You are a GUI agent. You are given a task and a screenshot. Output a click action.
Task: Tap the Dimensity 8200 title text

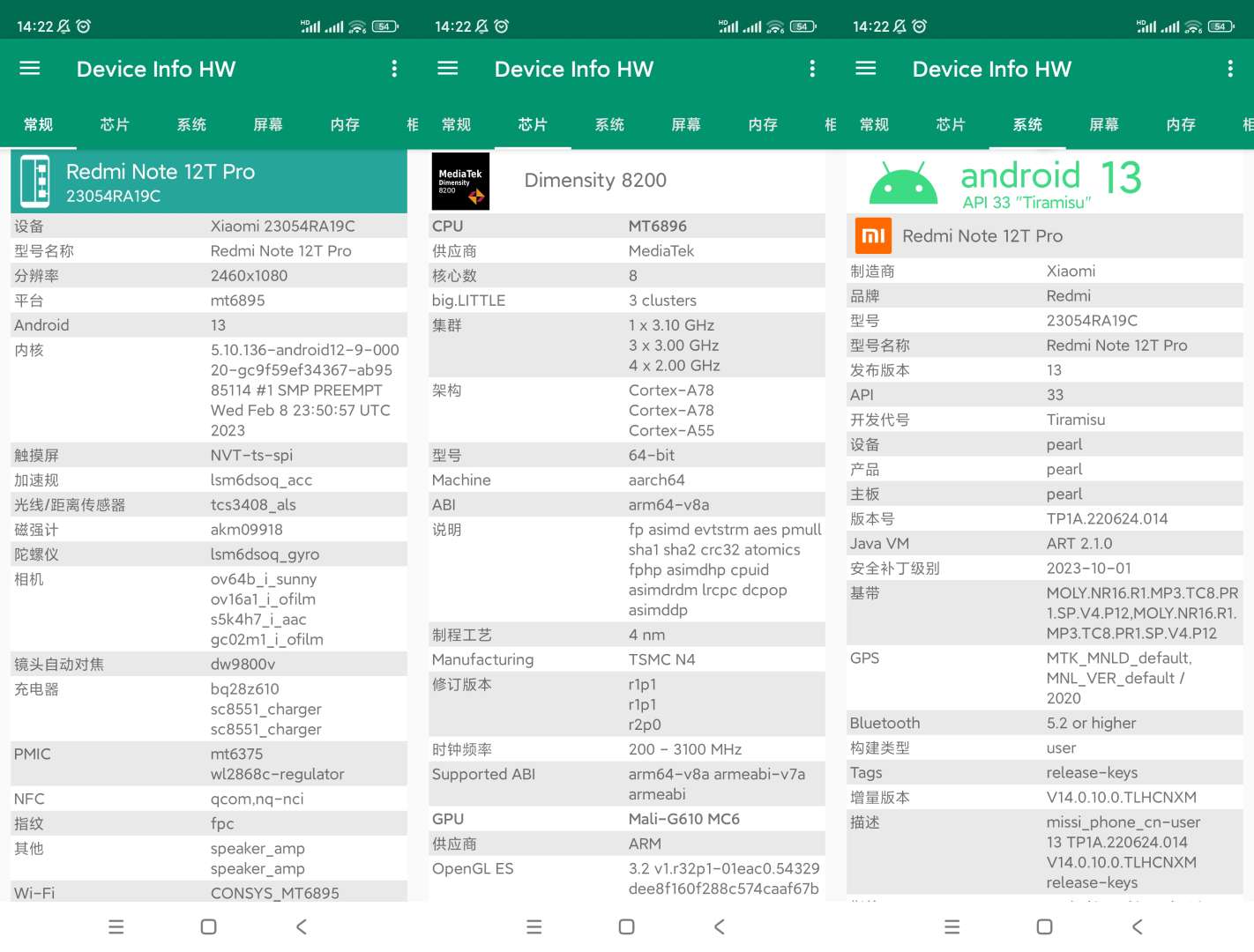595,180
